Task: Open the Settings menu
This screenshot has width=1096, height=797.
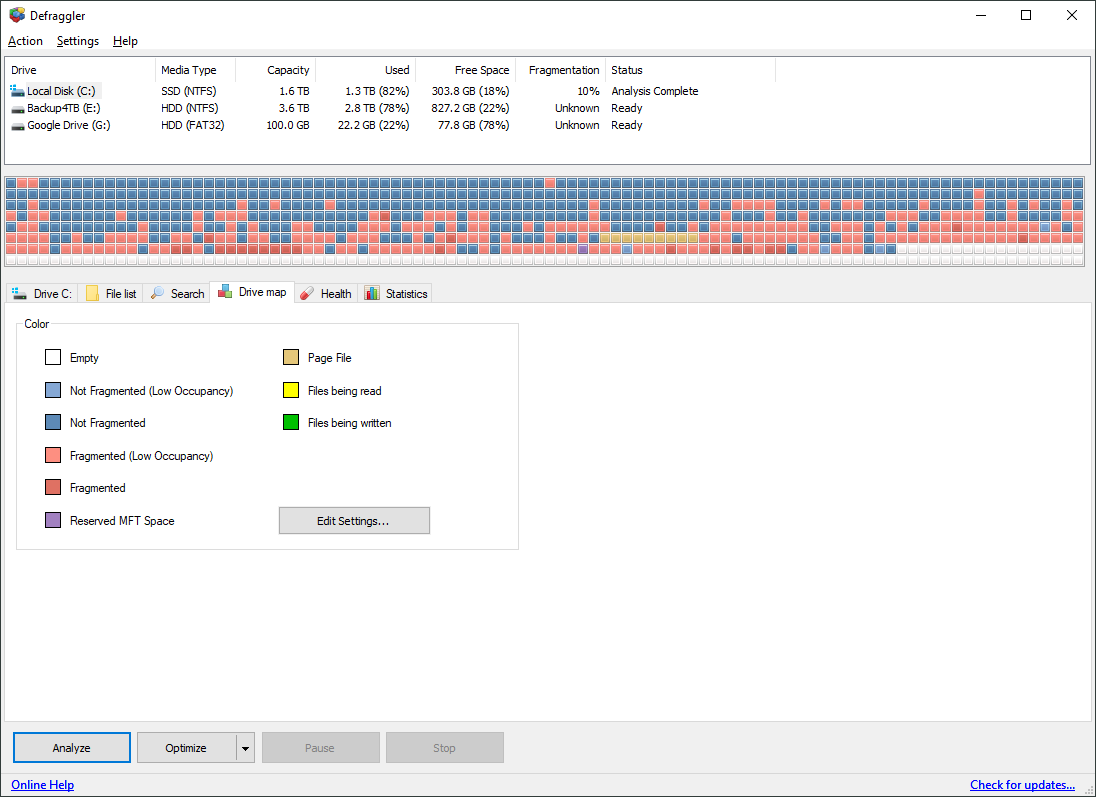Action: [x=78, y=41]
